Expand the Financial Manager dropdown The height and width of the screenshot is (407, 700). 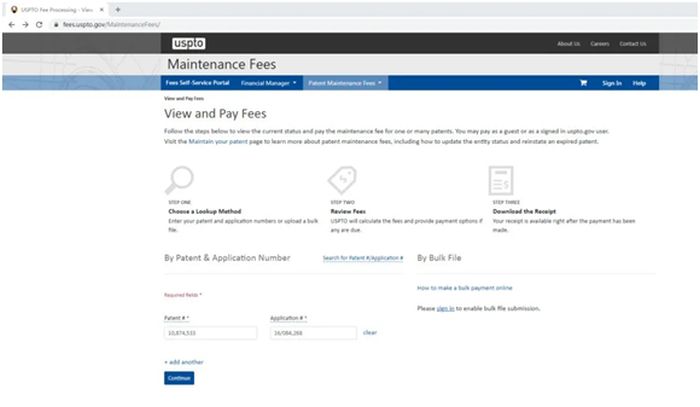(269, 83)
